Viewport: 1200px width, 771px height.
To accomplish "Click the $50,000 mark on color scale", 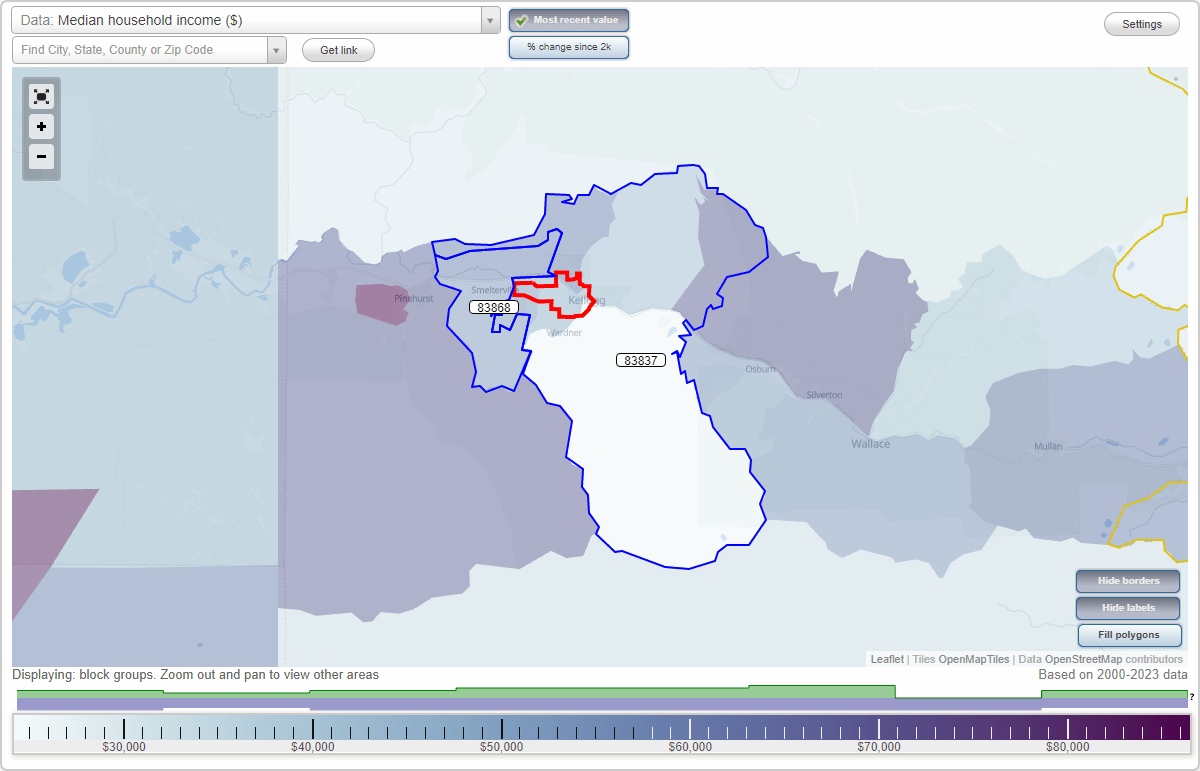I will click(501, 746).
